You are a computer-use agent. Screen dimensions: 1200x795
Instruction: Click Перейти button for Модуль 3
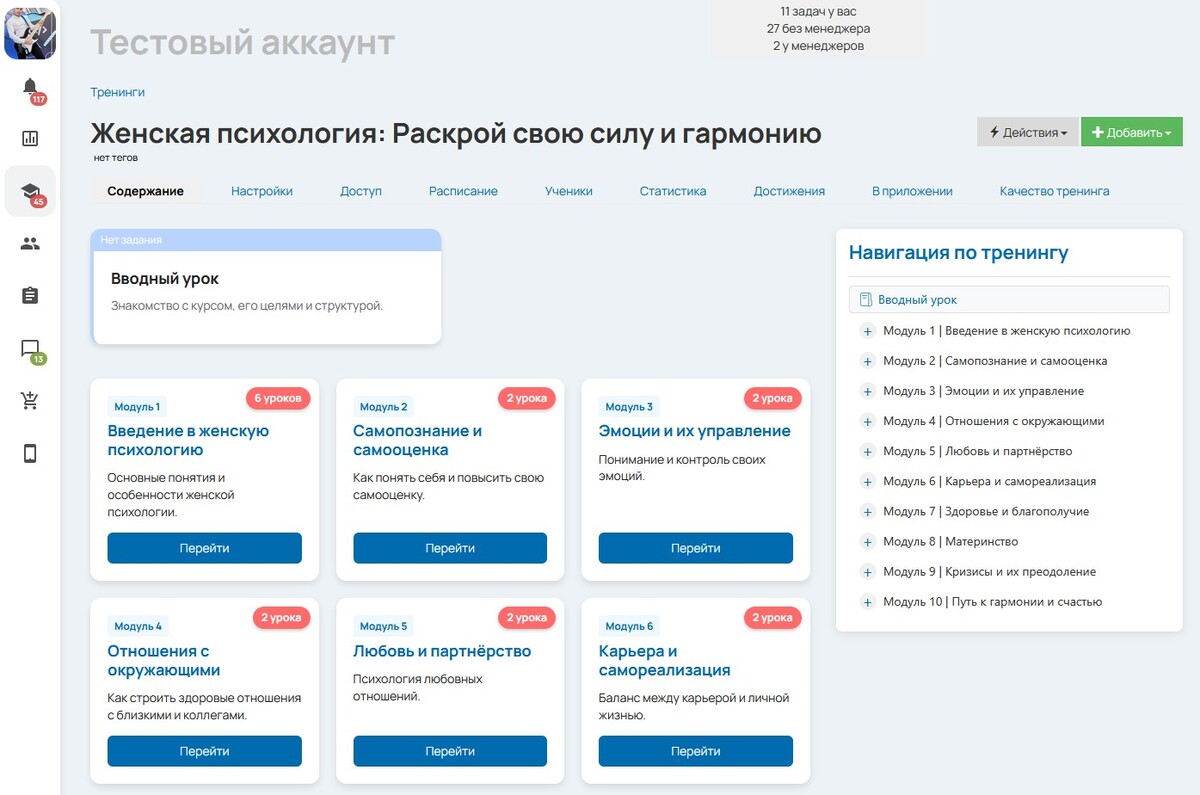(x=695, y=548)
